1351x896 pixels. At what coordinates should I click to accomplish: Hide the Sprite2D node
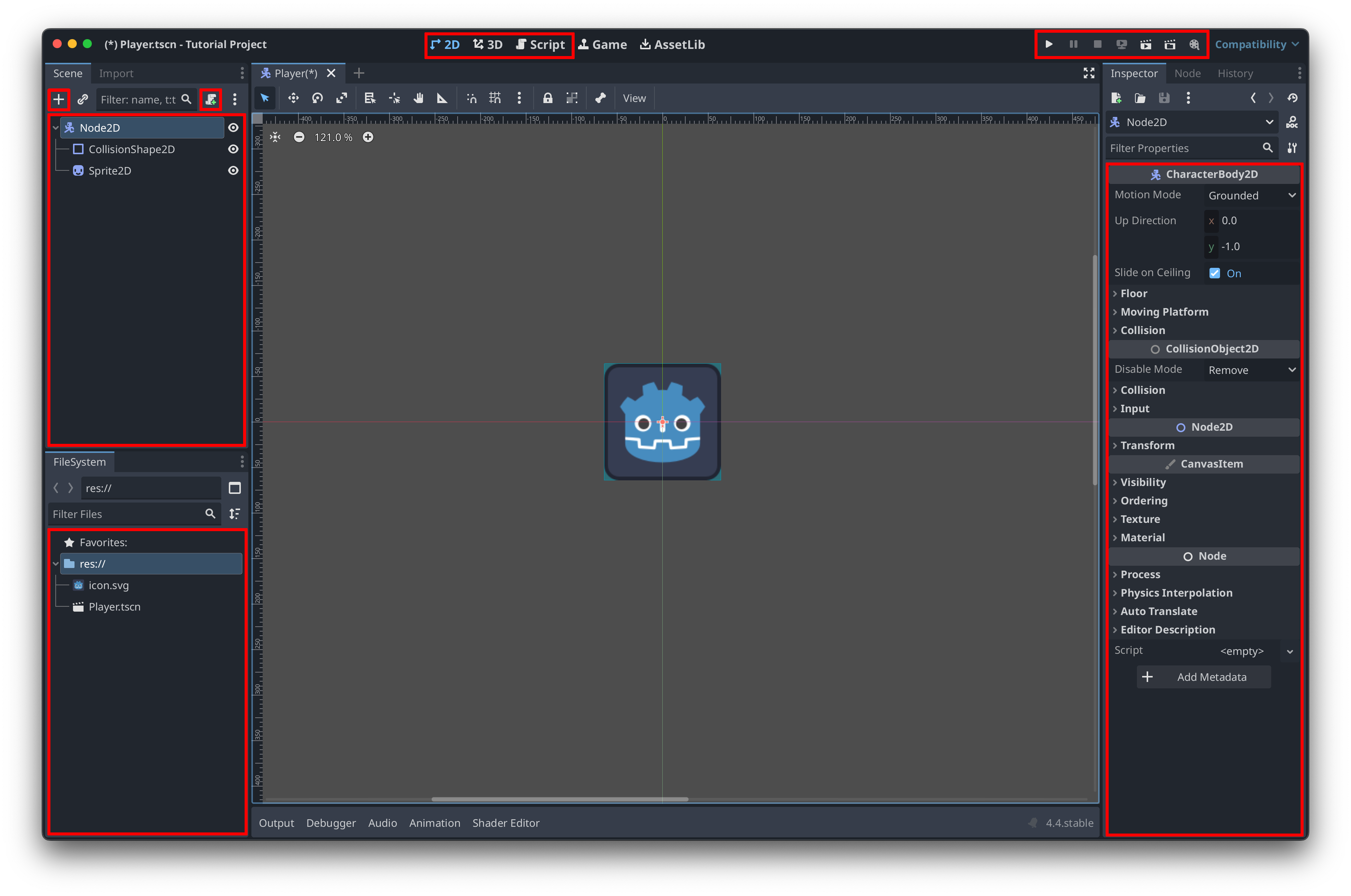tap(233, 170)
